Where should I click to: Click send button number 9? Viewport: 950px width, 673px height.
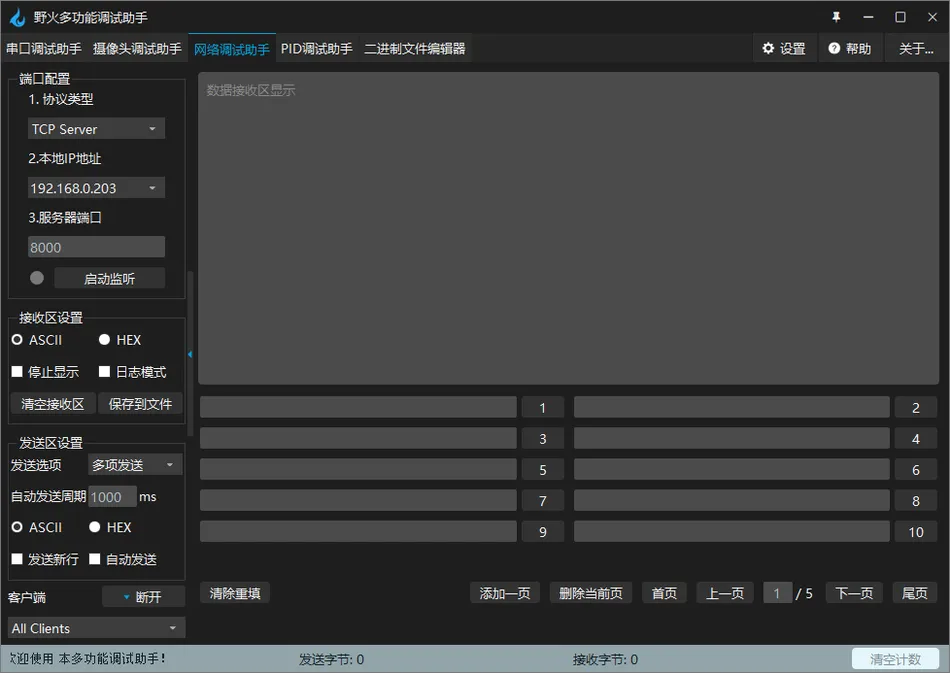click(x=543, y=531)
